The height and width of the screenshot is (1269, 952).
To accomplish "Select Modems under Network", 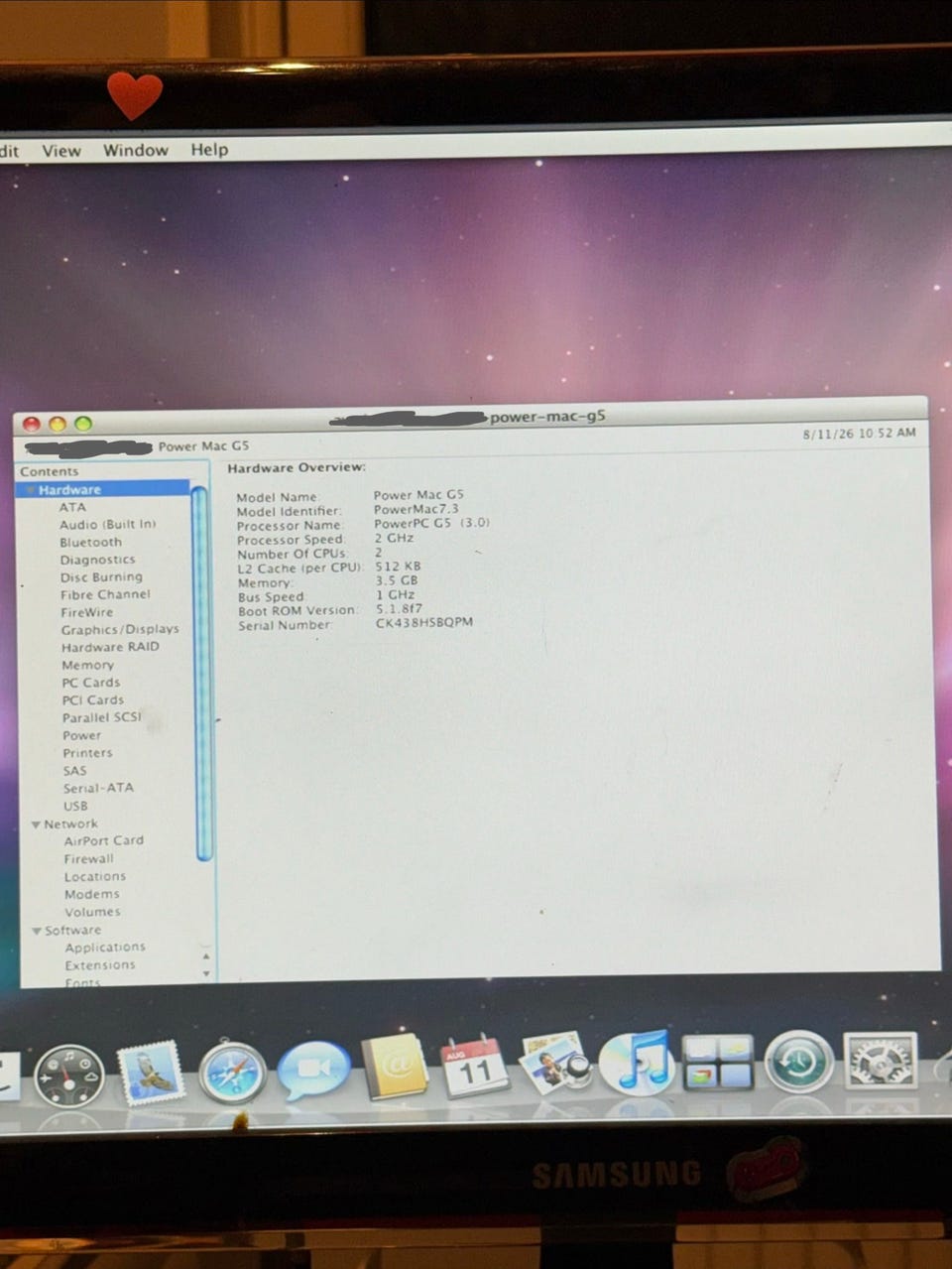I will [x=92, y=895].
